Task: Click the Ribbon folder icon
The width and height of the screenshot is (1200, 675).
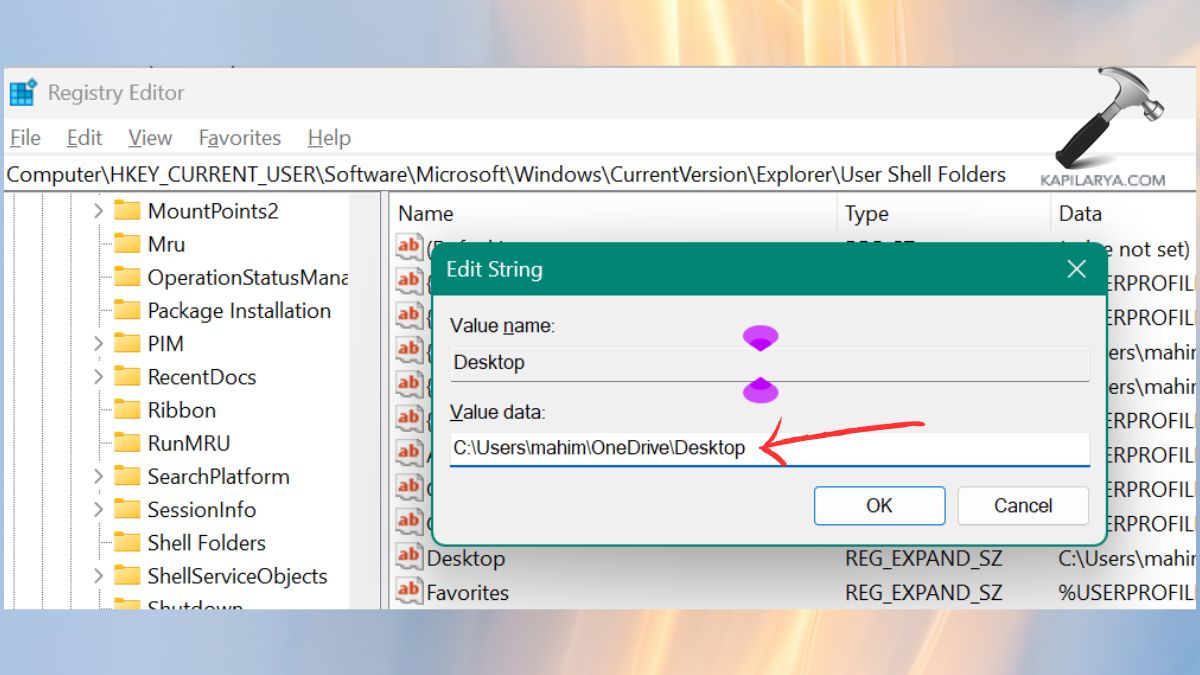Action: [126, 409]
